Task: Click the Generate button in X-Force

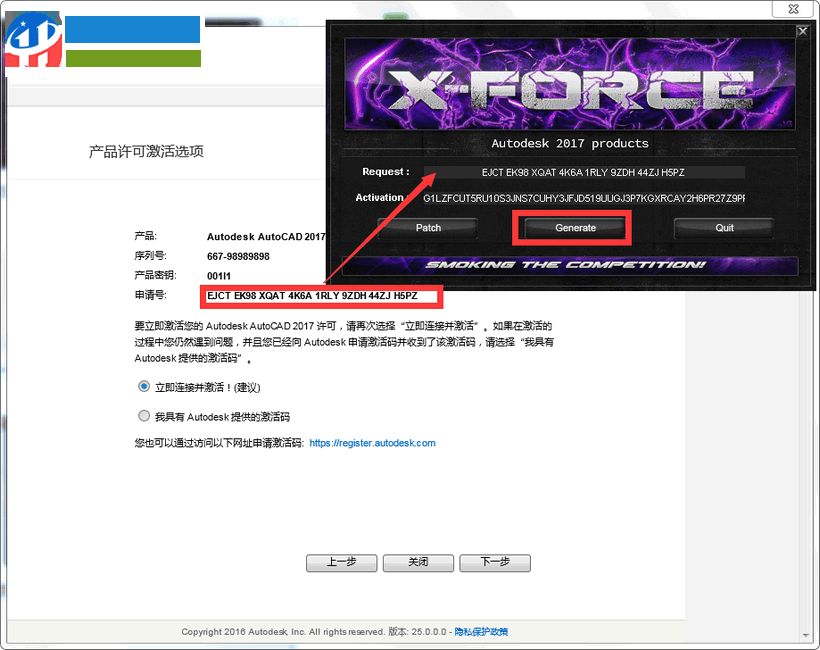Action: tap(575, 228)
